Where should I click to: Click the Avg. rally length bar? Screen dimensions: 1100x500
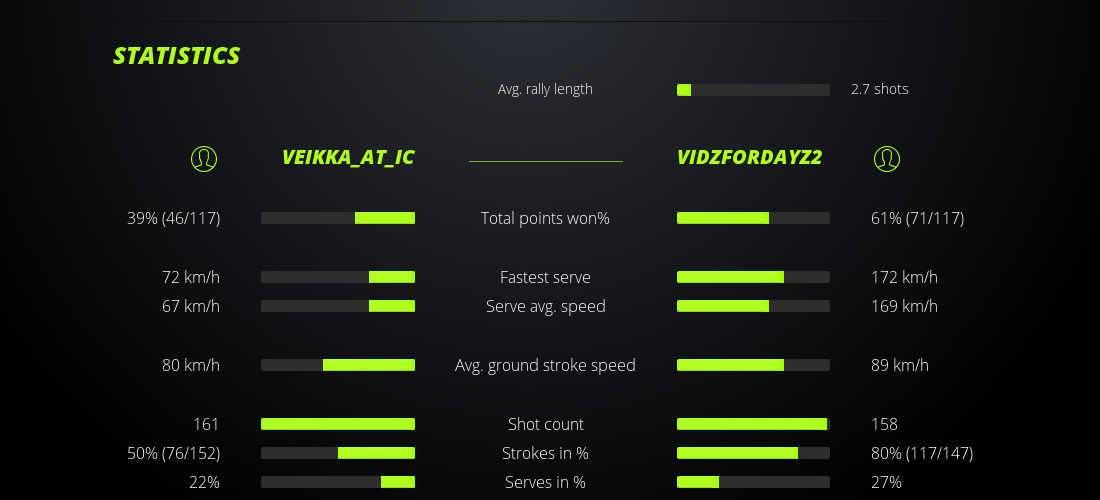753,90
